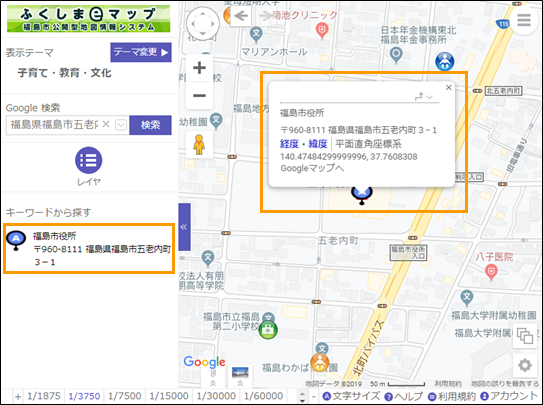Click the blue childcare icon near 年金事務所
The width and height of the screenshot is (543, 405).
tap(444, 62)
